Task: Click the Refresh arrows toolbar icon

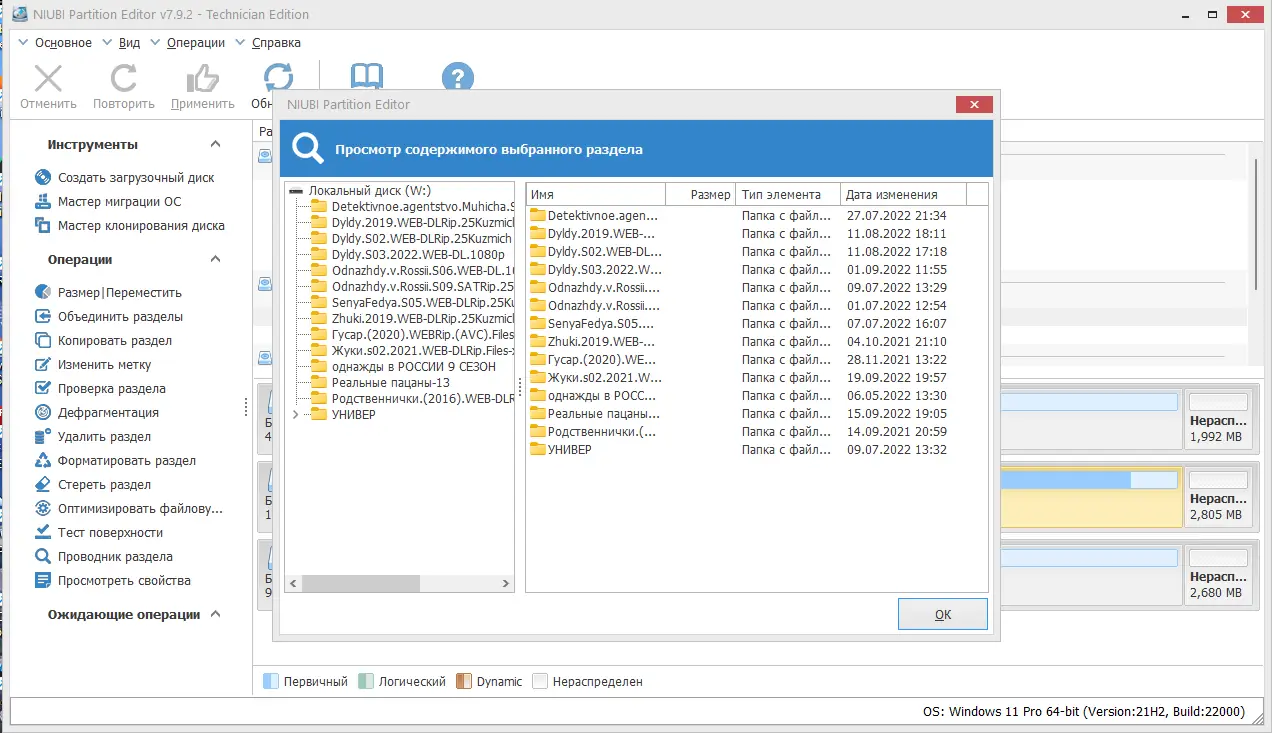Action: (278, 77)
